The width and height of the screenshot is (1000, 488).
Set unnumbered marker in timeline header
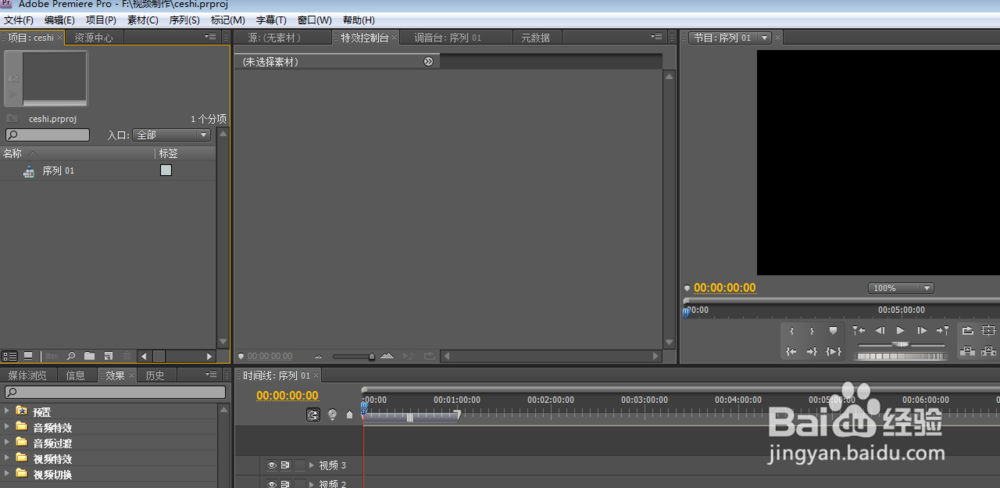coord(349,415)
